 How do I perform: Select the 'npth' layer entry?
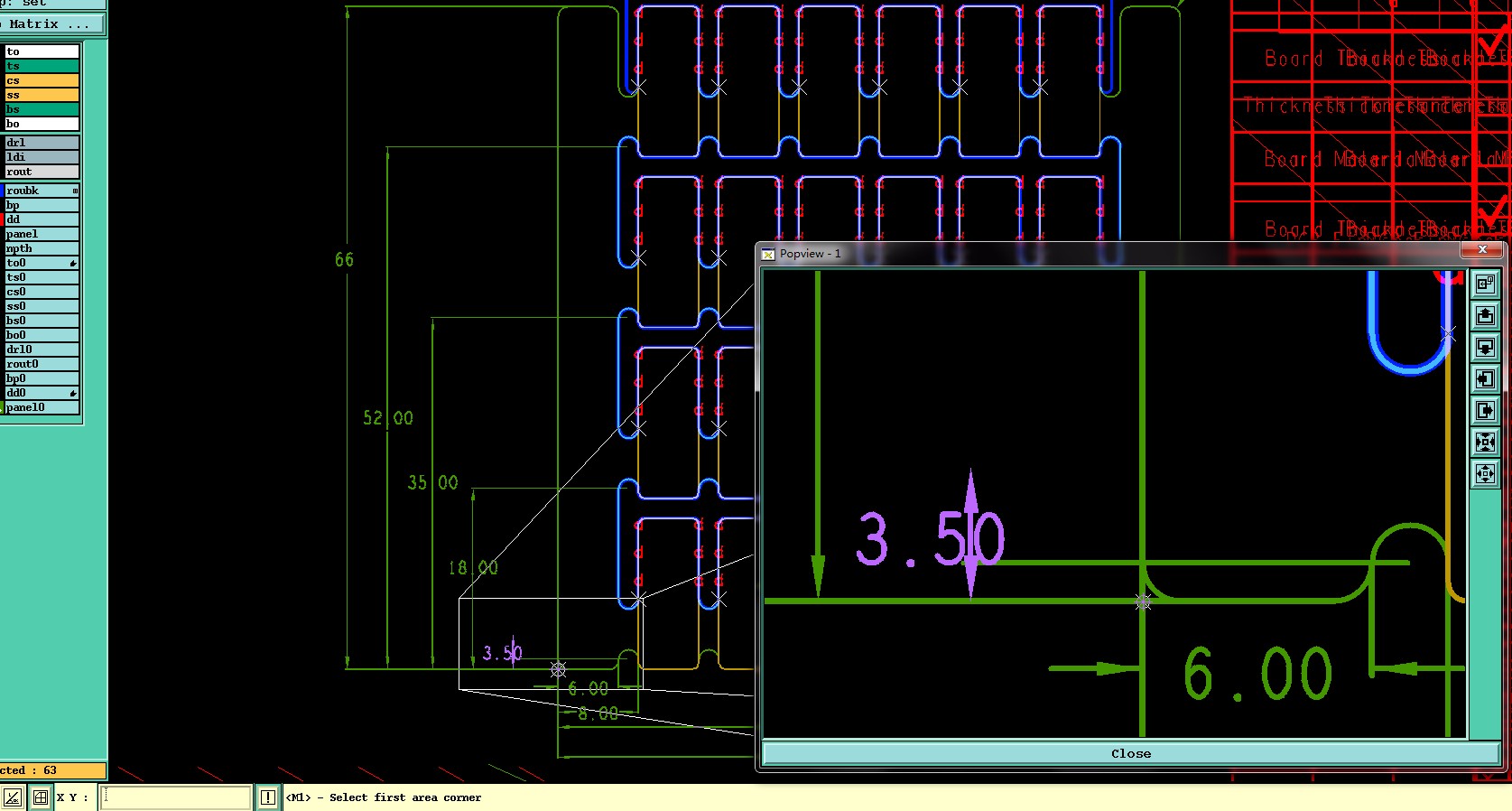pos(42,248)
